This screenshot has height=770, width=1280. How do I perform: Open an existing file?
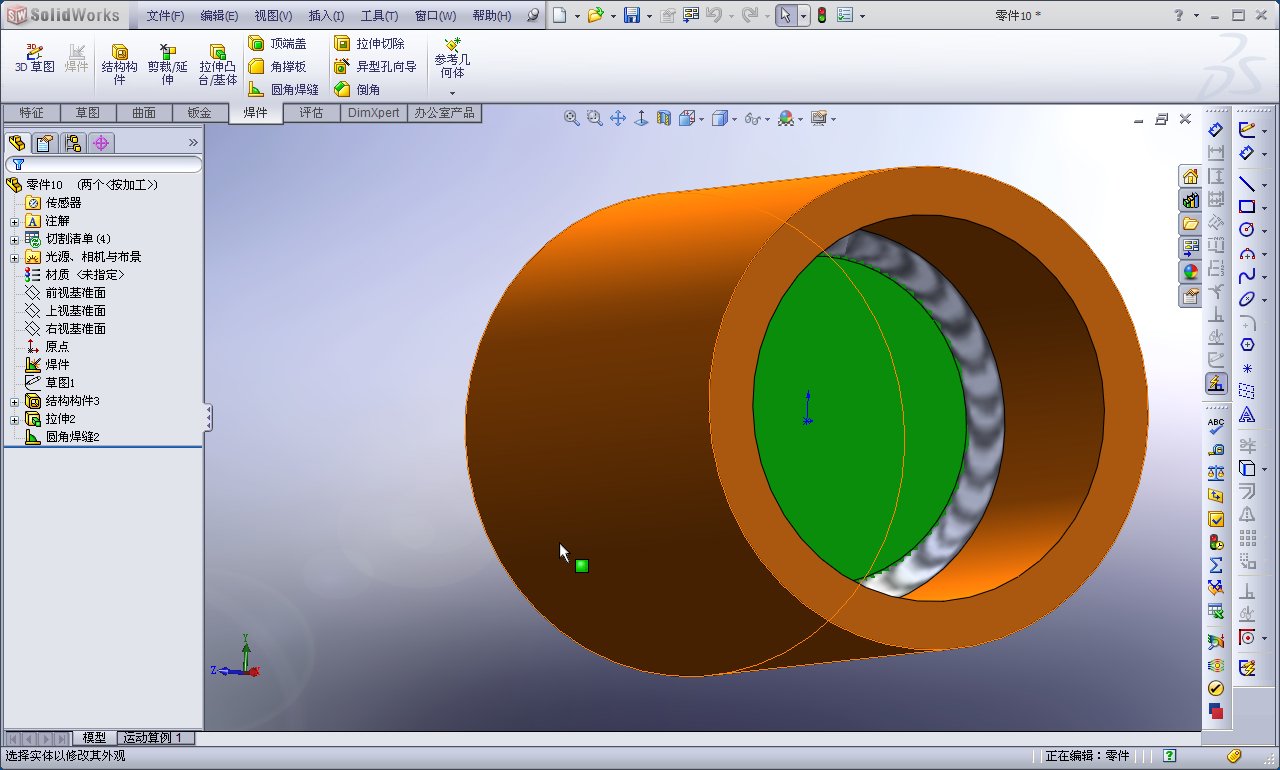click(595, 15)
